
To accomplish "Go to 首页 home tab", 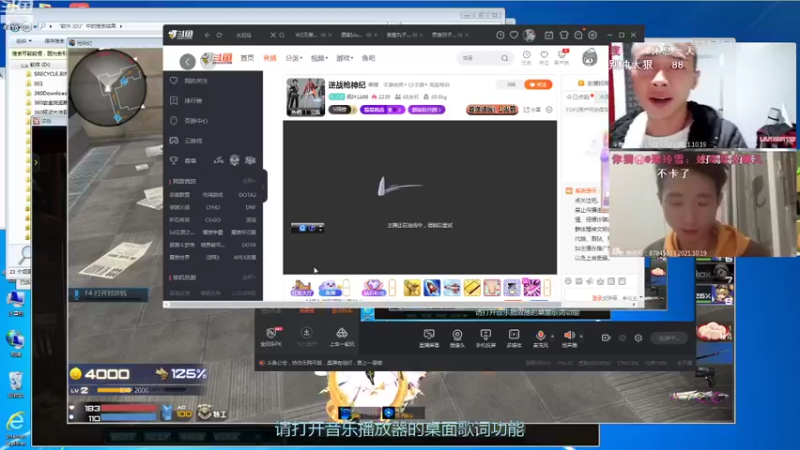I will 247,58.
